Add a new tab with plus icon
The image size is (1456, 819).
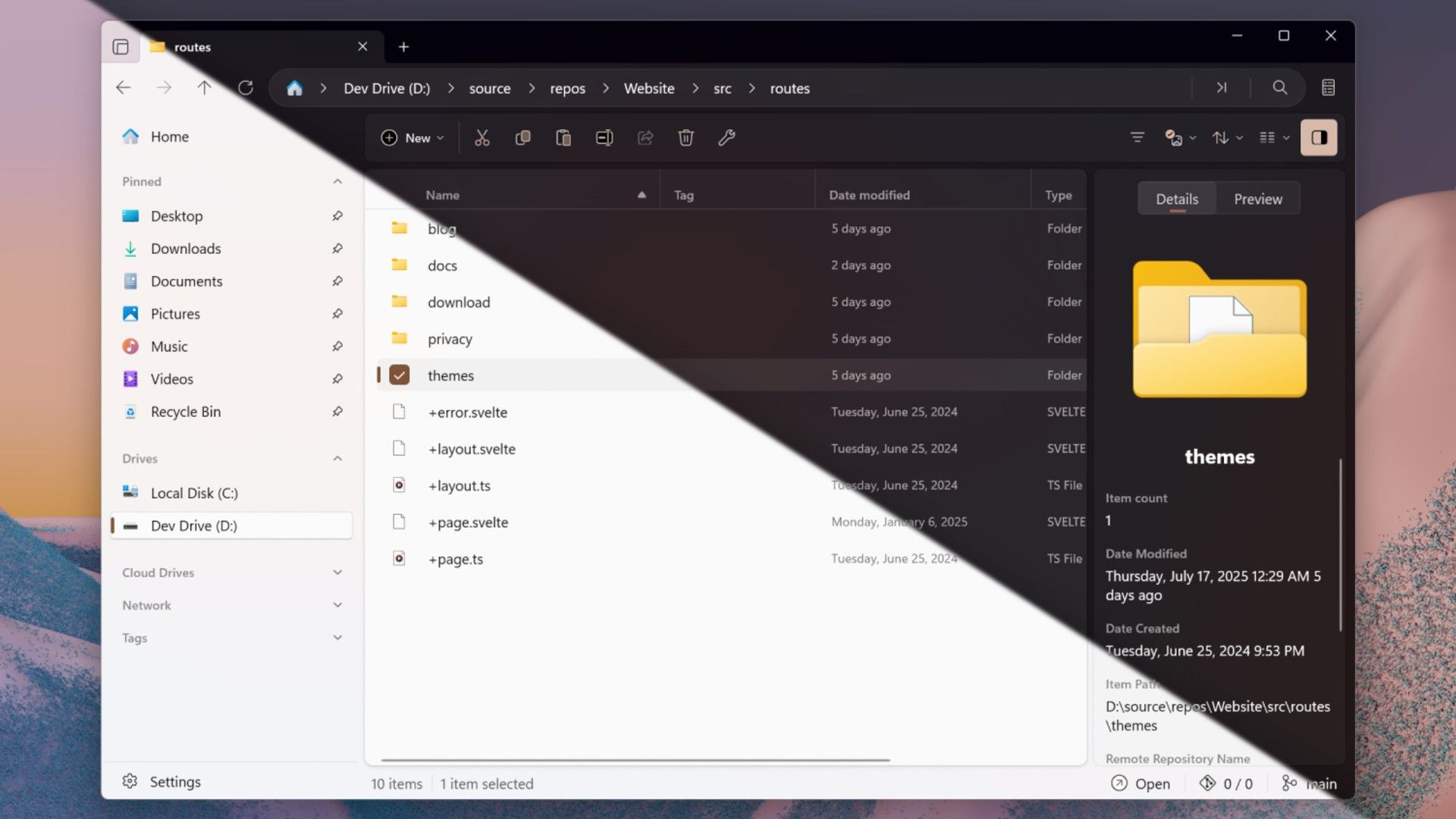(404, 47)
